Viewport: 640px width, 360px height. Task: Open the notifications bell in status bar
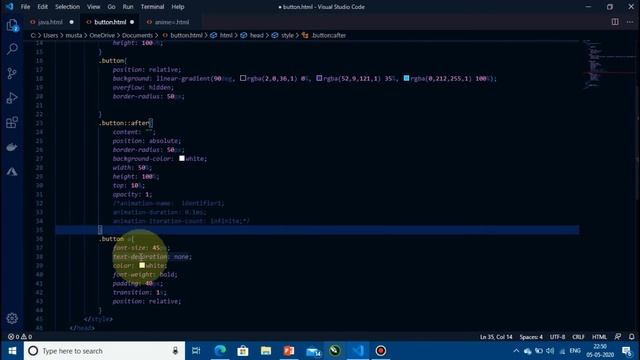pyautogui.click(x=631, y=337)
